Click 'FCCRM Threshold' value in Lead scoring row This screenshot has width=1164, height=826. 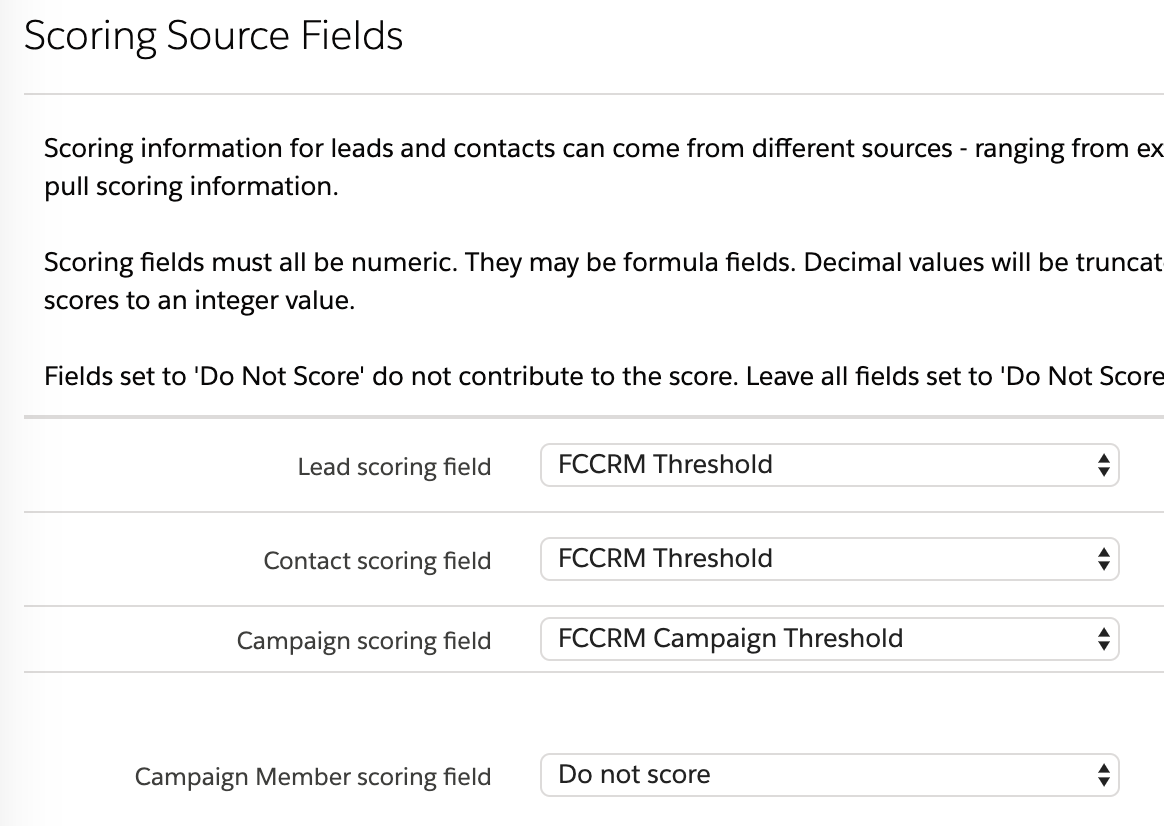click(665, 465)
